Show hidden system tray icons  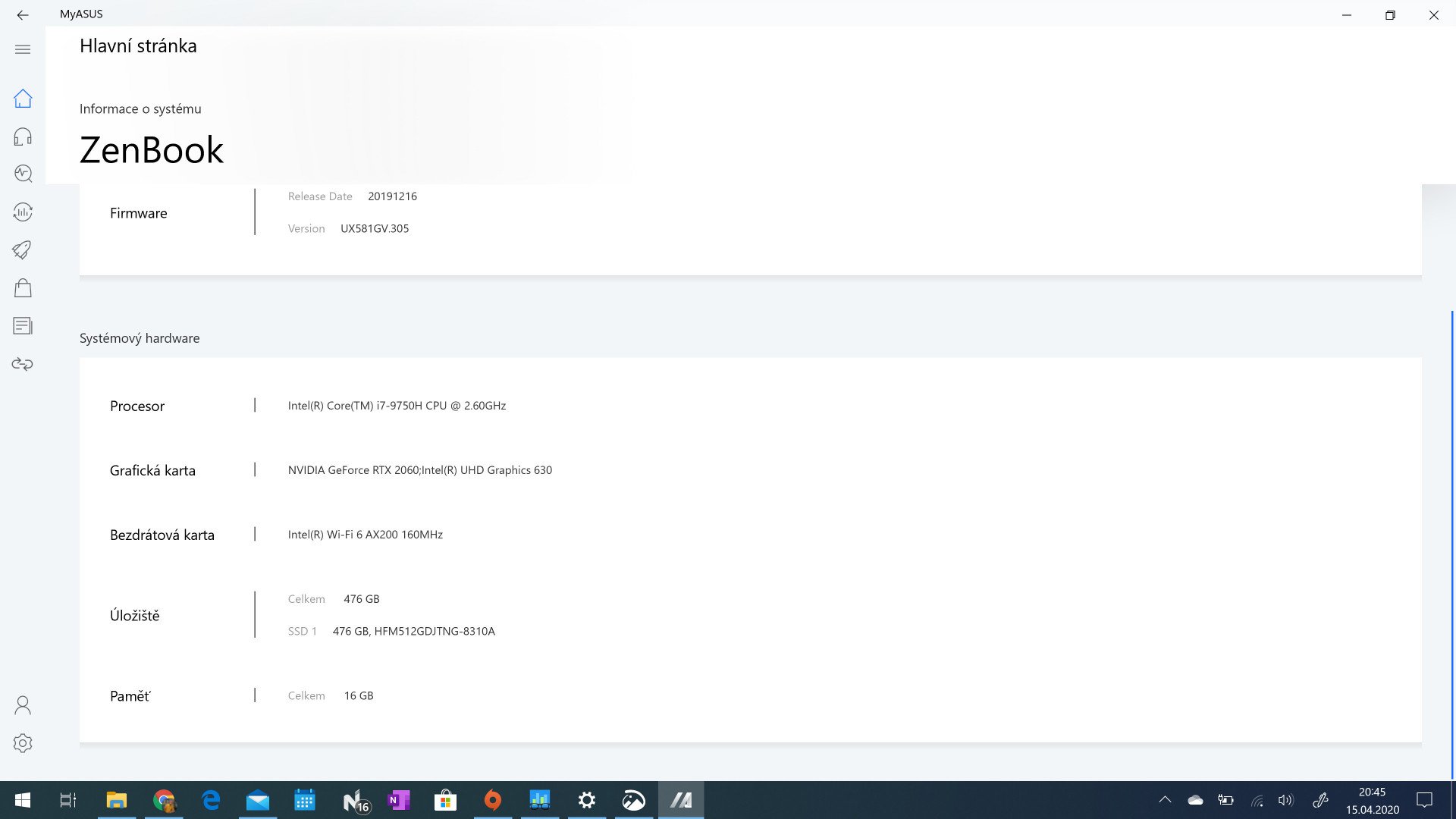(1165, 799)
